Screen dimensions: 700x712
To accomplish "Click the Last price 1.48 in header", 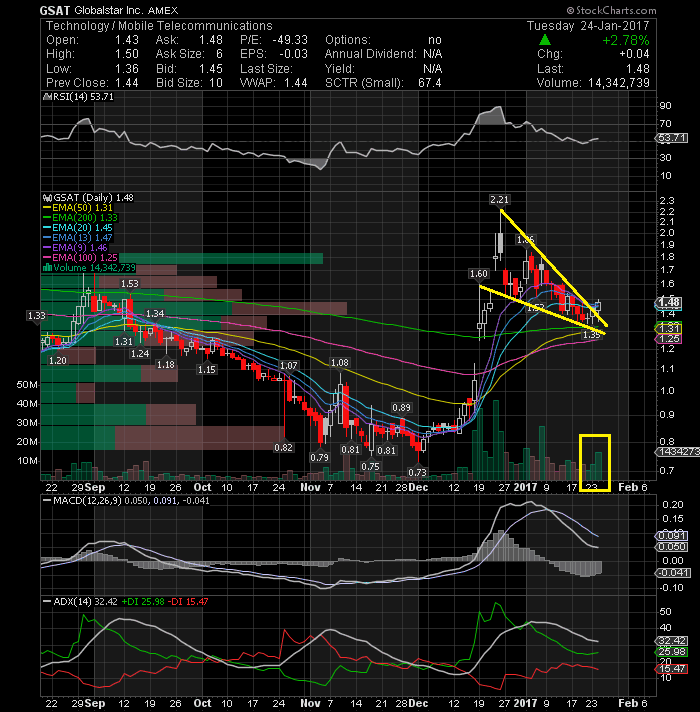I will coord(638,69).
